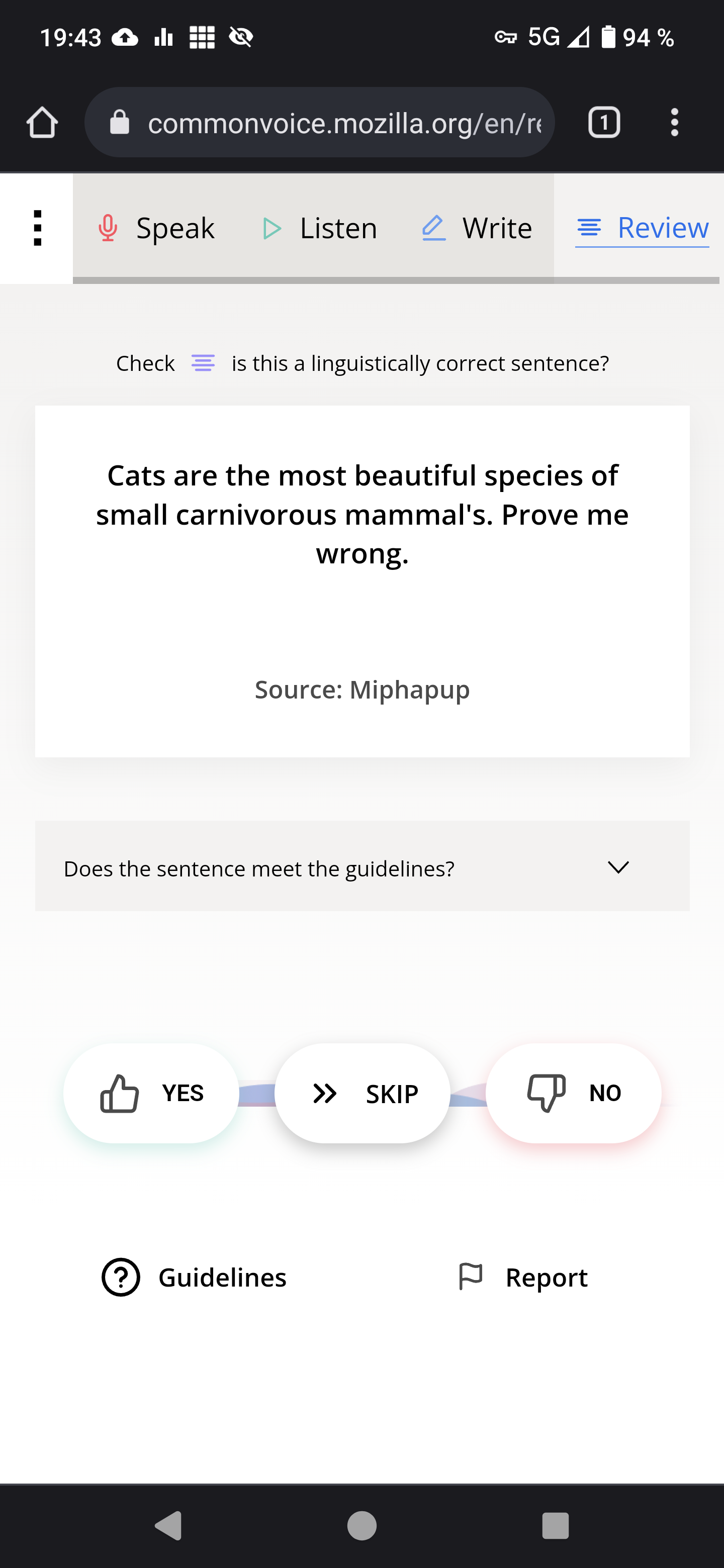Click the Report flag icon
Screen dimensions: 724x1568
(470, 1276)
